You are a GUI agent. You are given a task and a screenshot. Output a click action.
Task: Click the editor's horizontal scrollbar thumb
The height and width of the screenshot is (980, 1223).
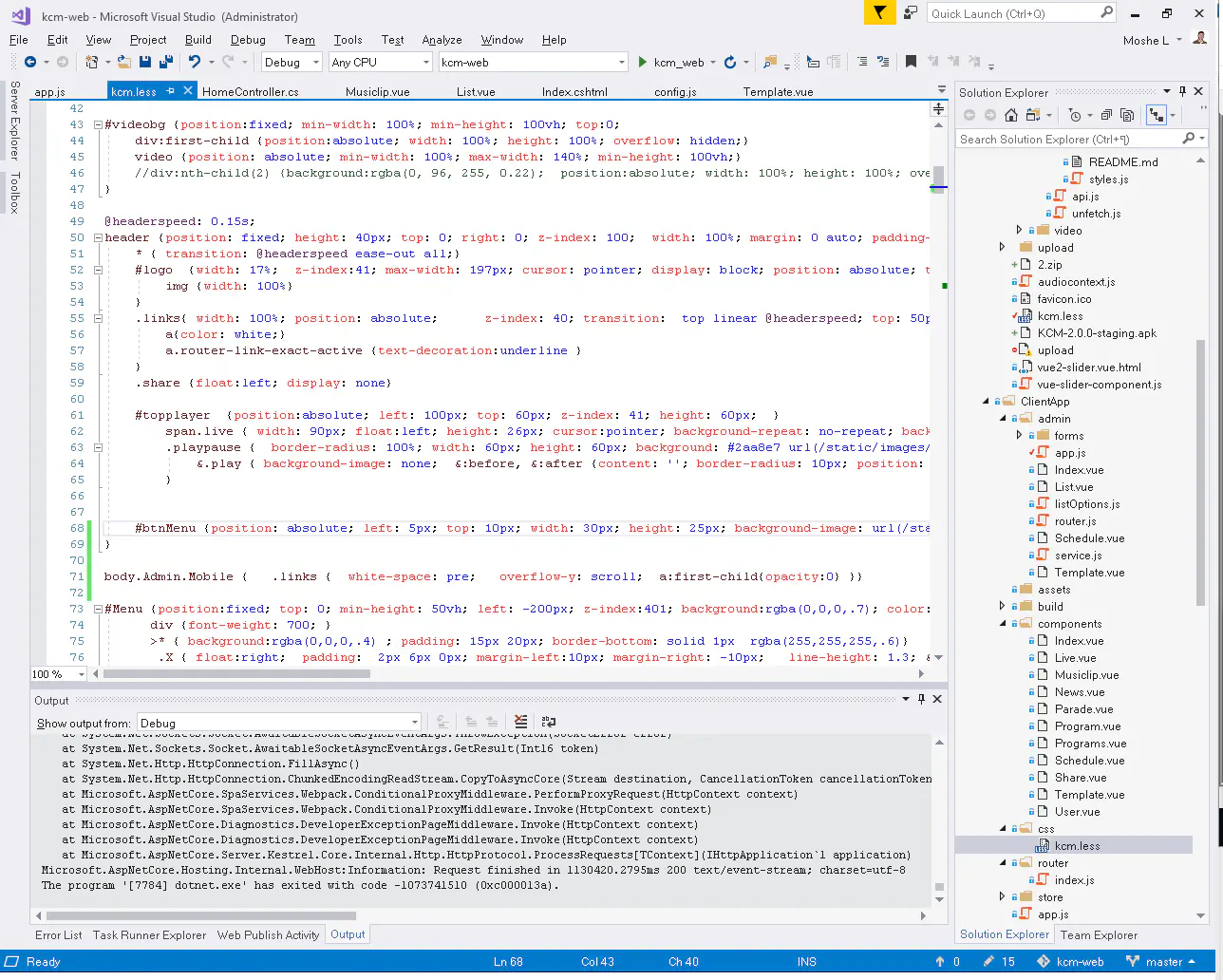(x=235, y=674)
